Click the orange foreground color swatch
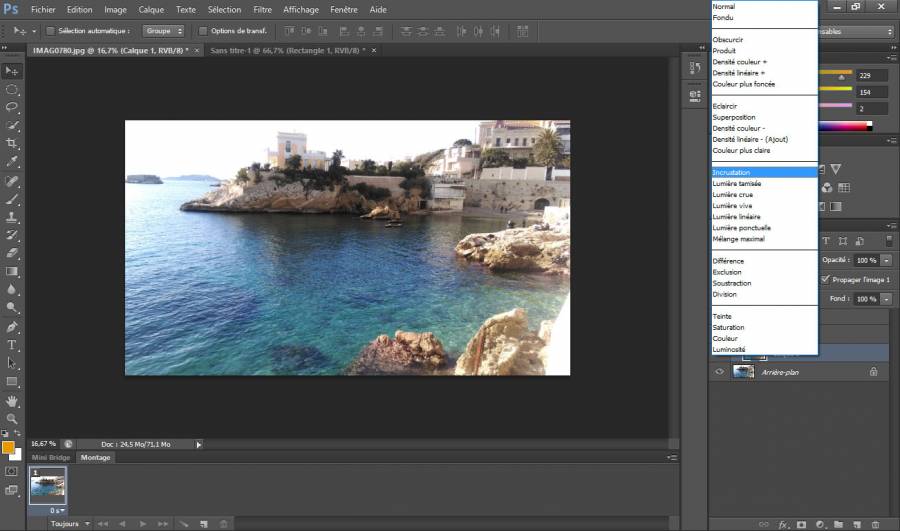Screen dimensions: 900x531 tap(8, 447)
